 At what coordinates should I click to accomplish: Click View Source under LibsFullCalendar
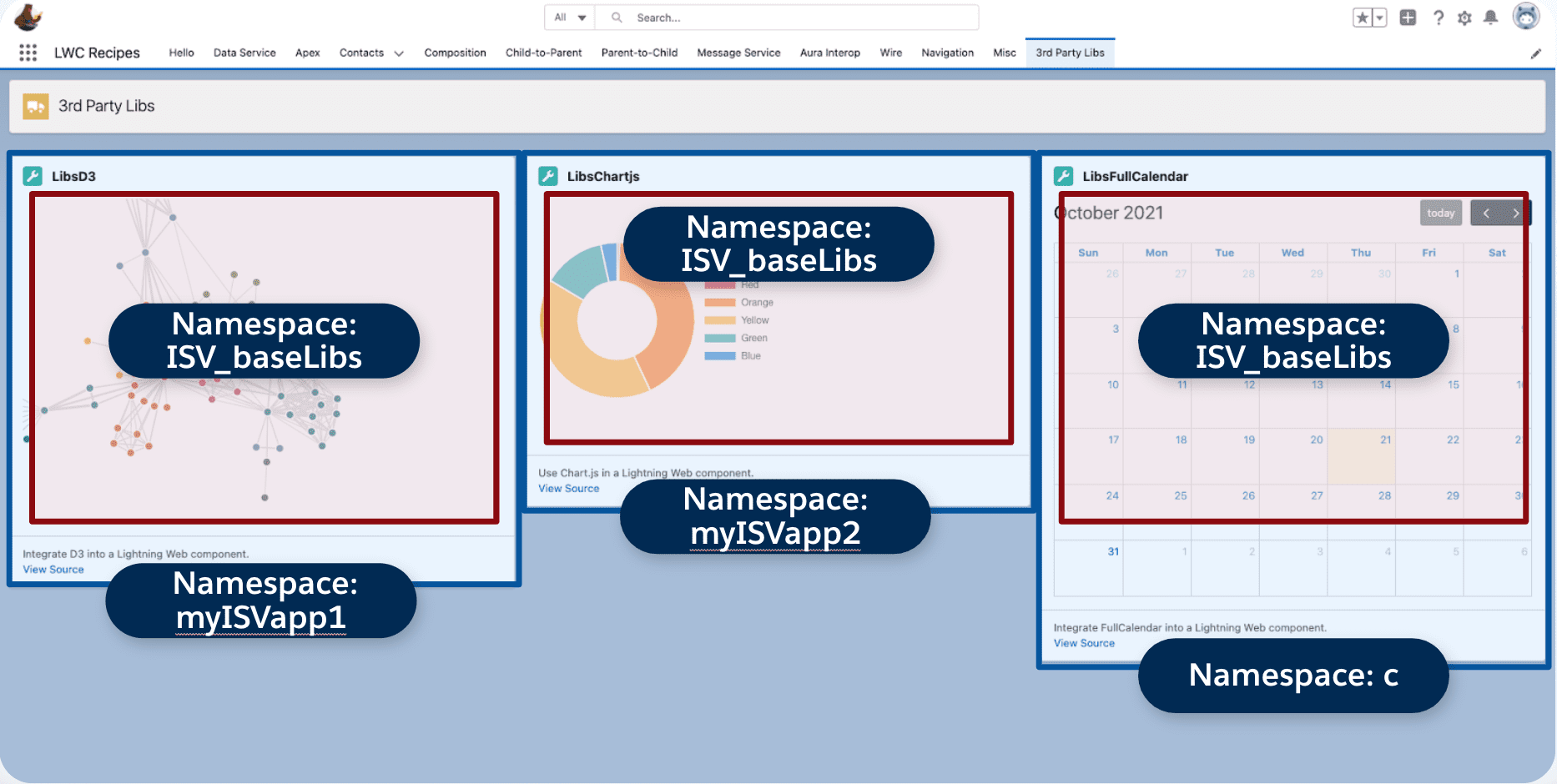(x=1084, y=643)
